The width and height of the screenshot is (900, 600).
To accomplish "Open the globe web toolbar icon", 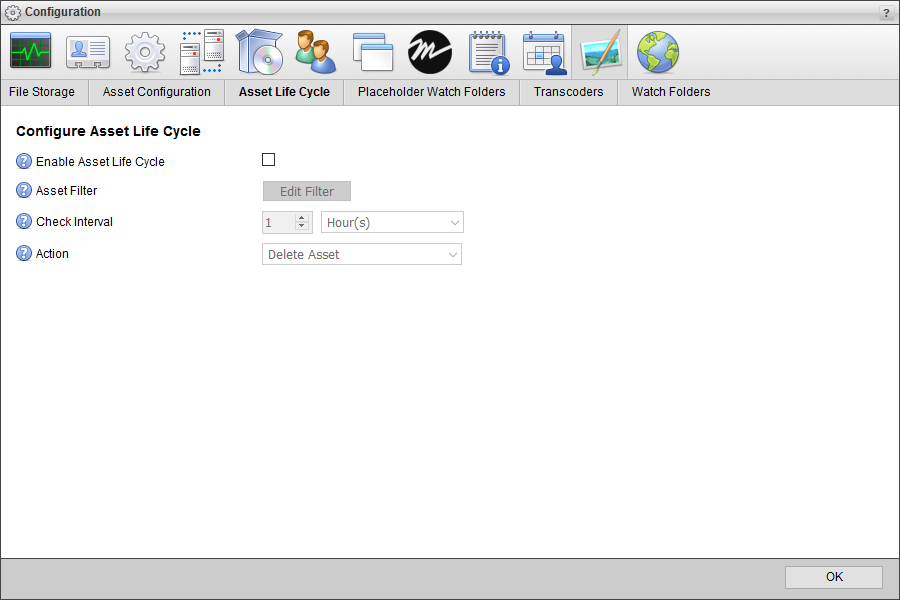I will (x=657, y=51).
